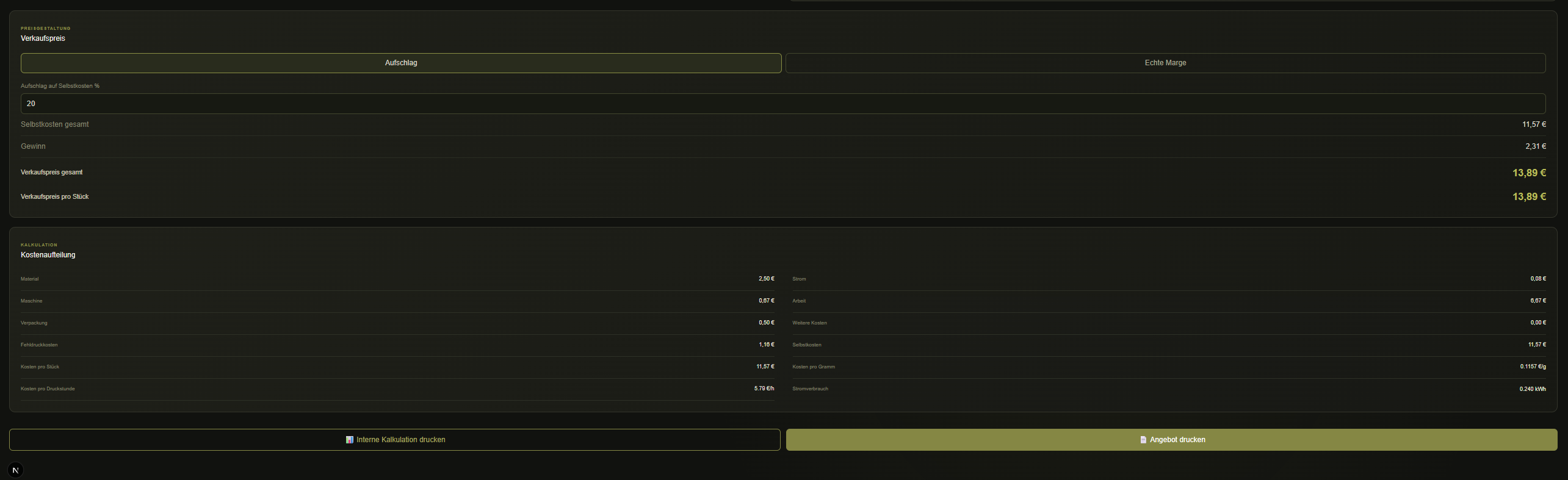Click the Maschine row label

pyautogui.click(x=32, y=301)
